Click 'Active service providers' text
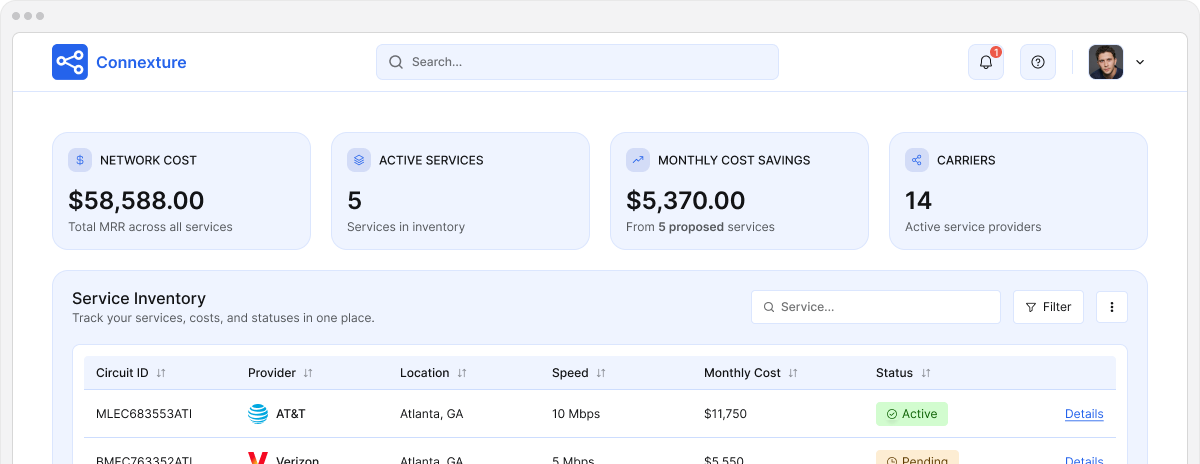 (973, 227)
